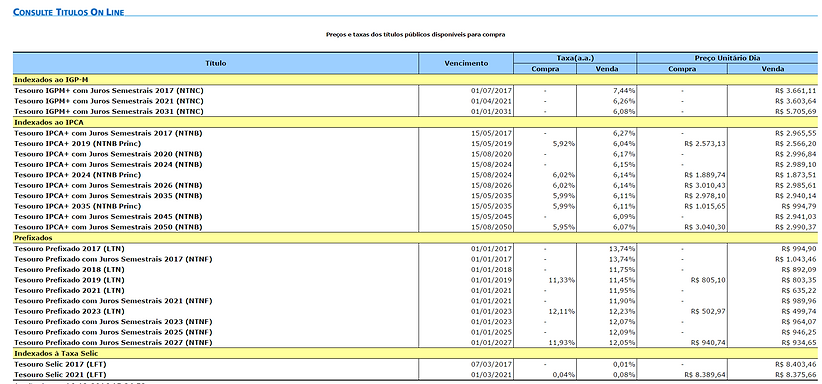Click "Tesouro IGPM+ com Juros Semestrais 2017 (NTNC)"
Screen dimensions: 822x384
click(x=109, y=90)
